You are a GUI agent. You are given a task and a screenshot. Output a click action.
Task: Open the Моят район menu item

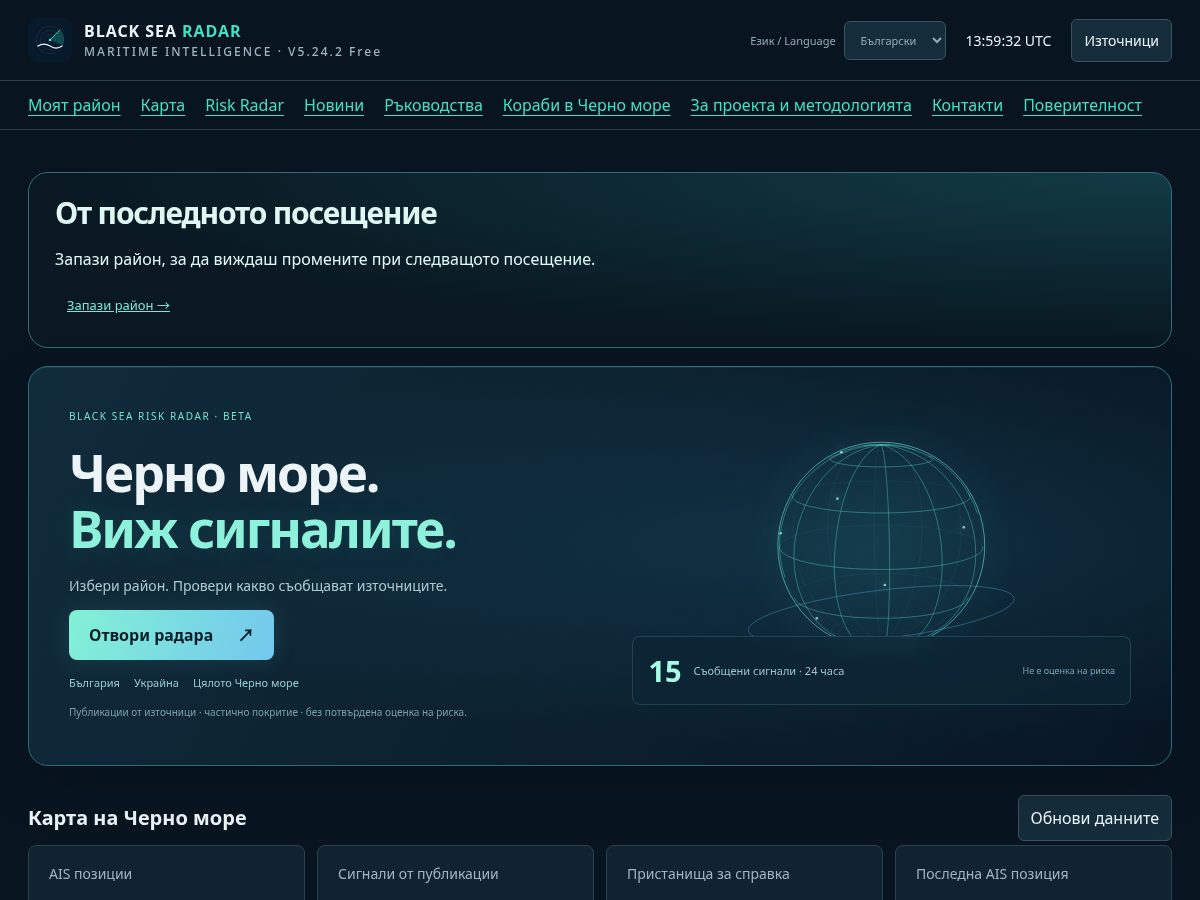[x=74, y=105]
